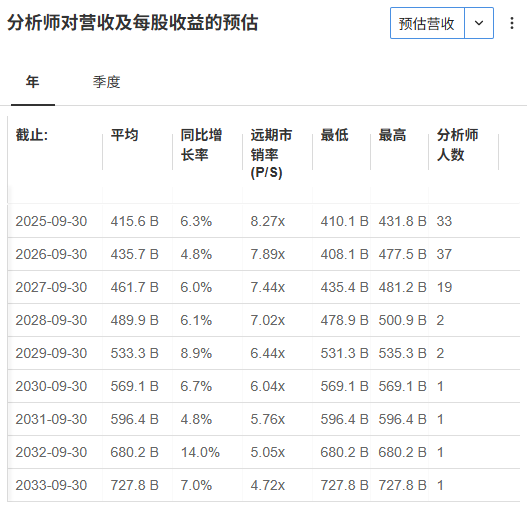Click the 6.44x forward P/S cell
The width and height of the screenshot is (527, 510).
tap(268, 353)
